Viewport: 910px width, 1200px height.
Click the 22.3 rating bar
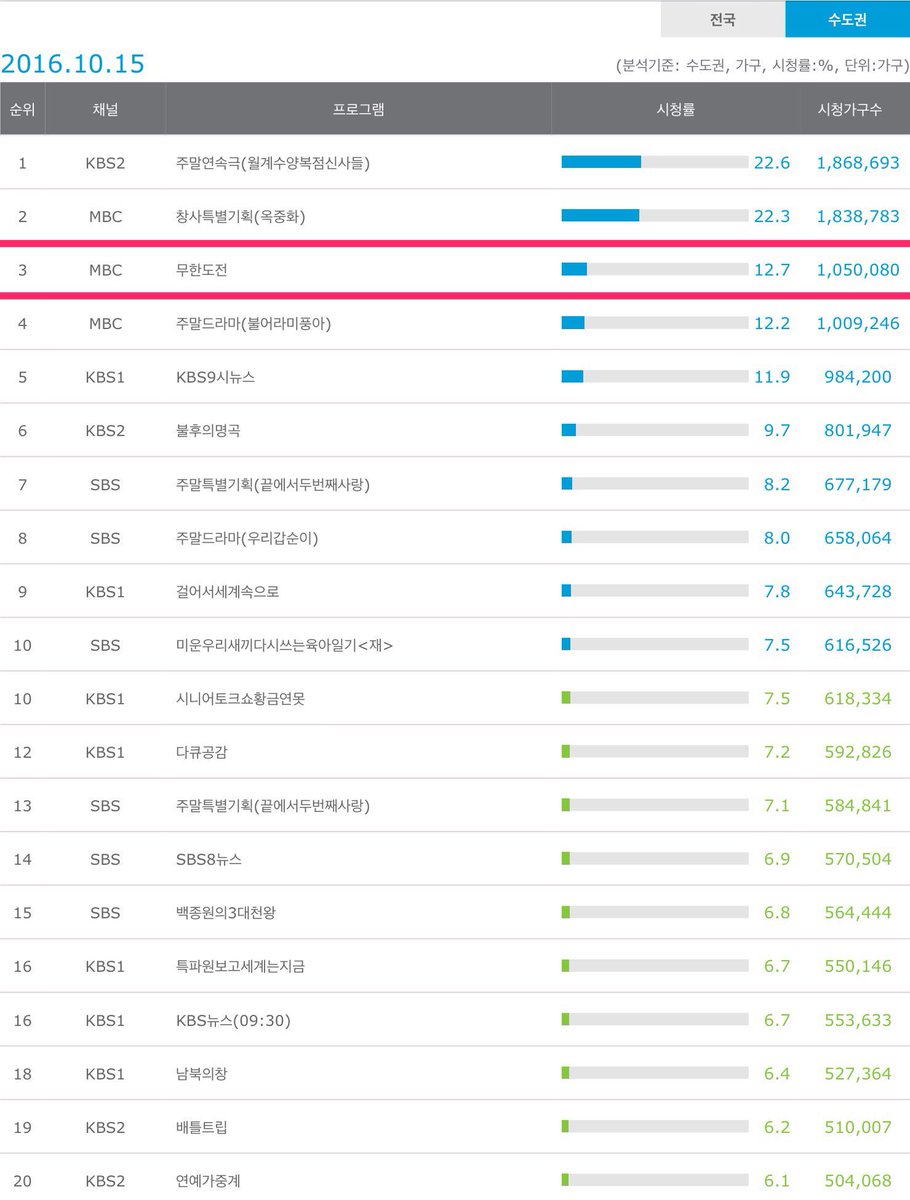(x=655, y=216)
